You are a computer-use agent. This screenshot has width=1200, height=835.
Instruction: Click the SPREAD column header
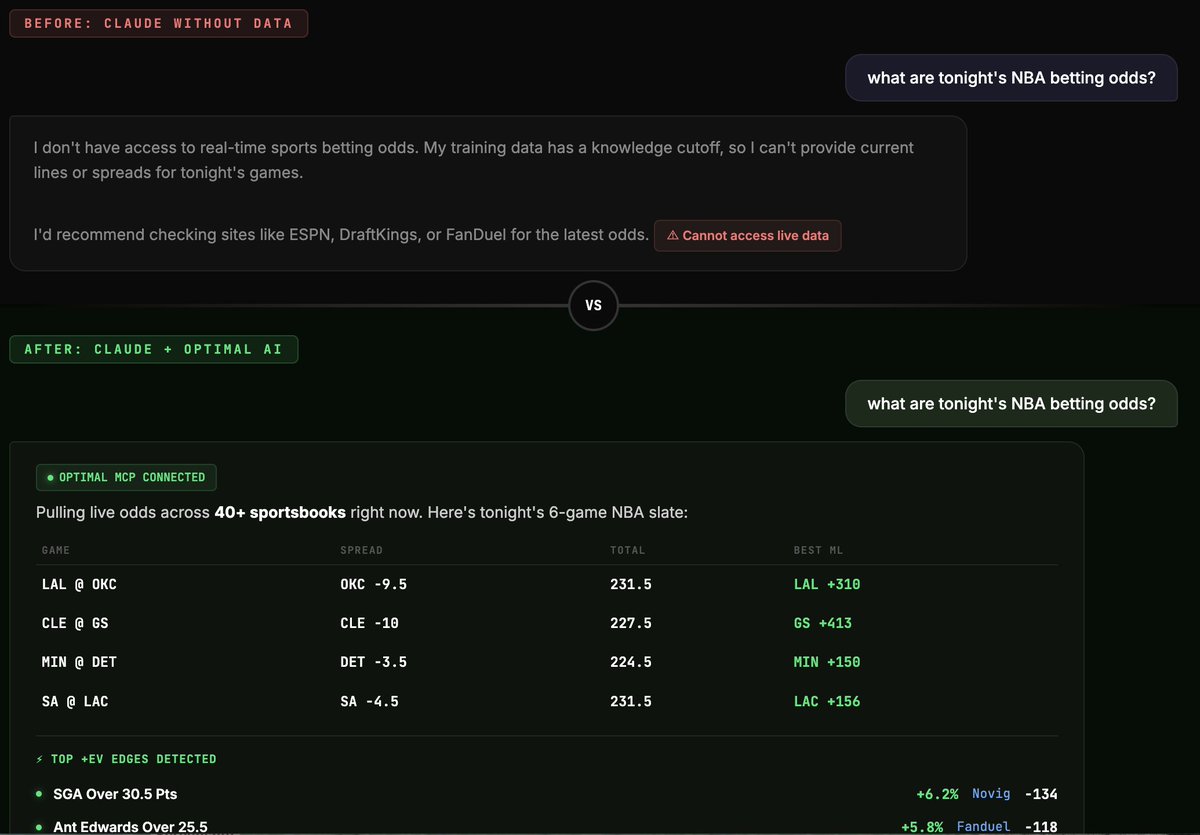coord(362,550)
